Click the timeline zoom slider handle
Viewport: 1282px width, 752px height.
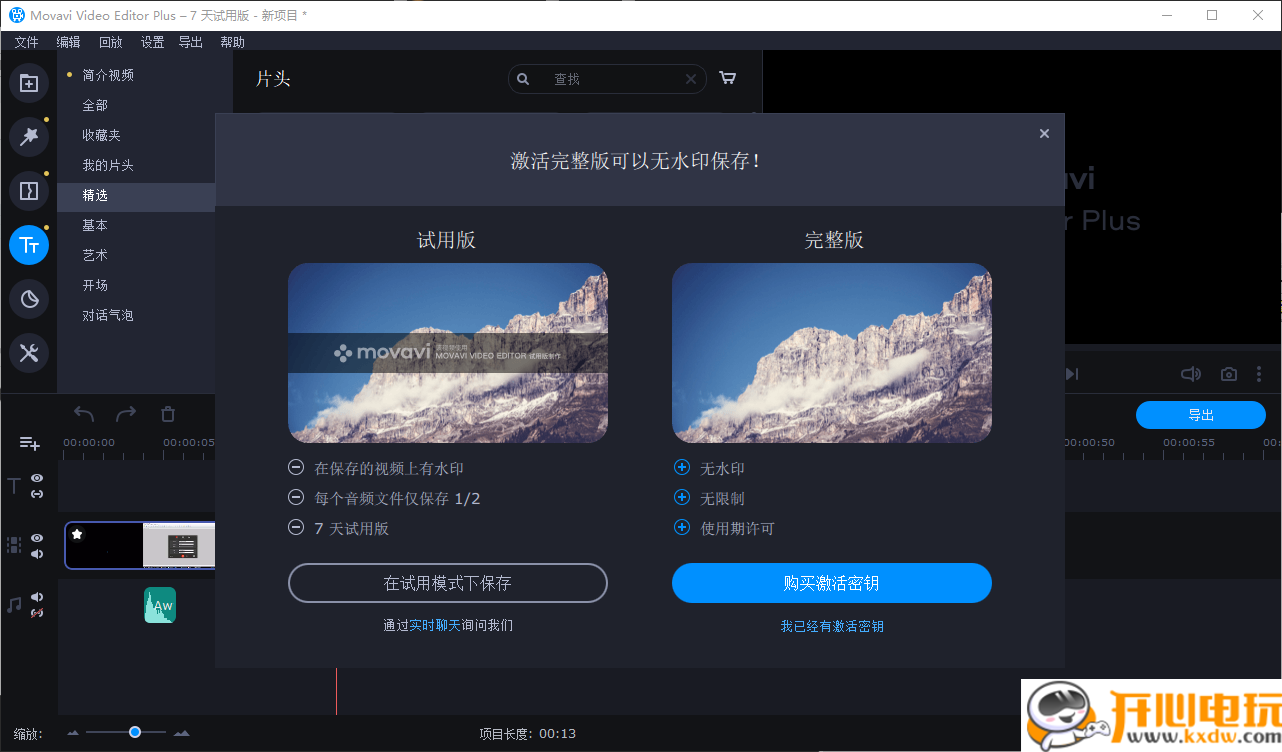tap(135, 733)
